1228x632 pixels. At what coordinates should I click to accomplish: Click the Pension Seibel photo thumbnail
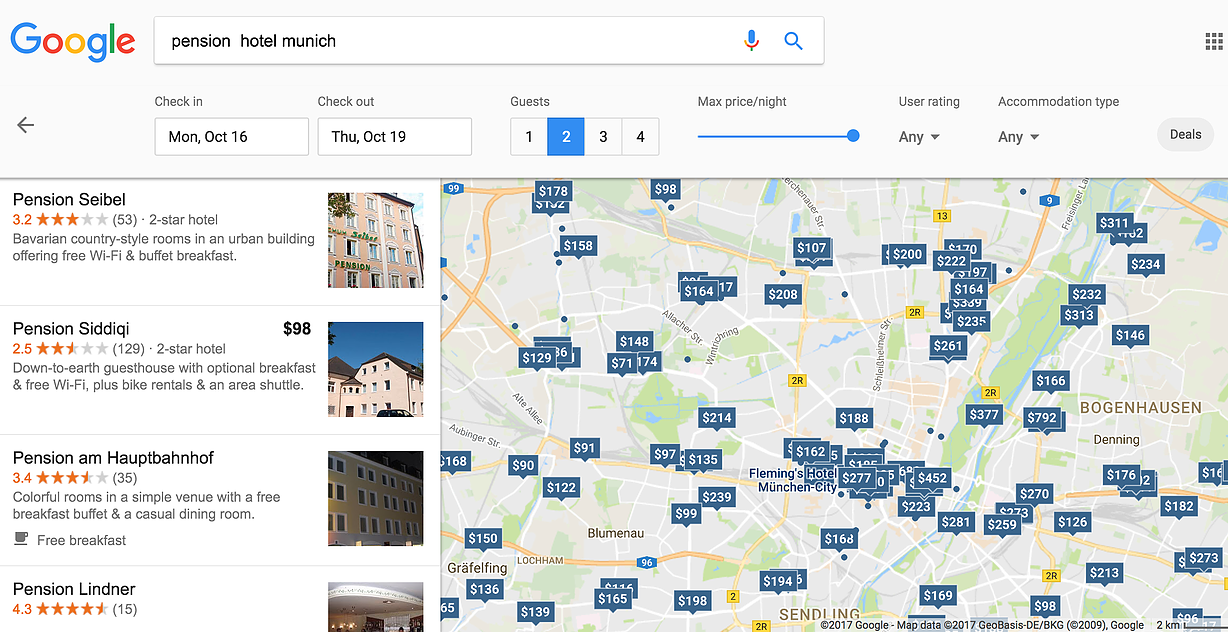tap(375, 240)
